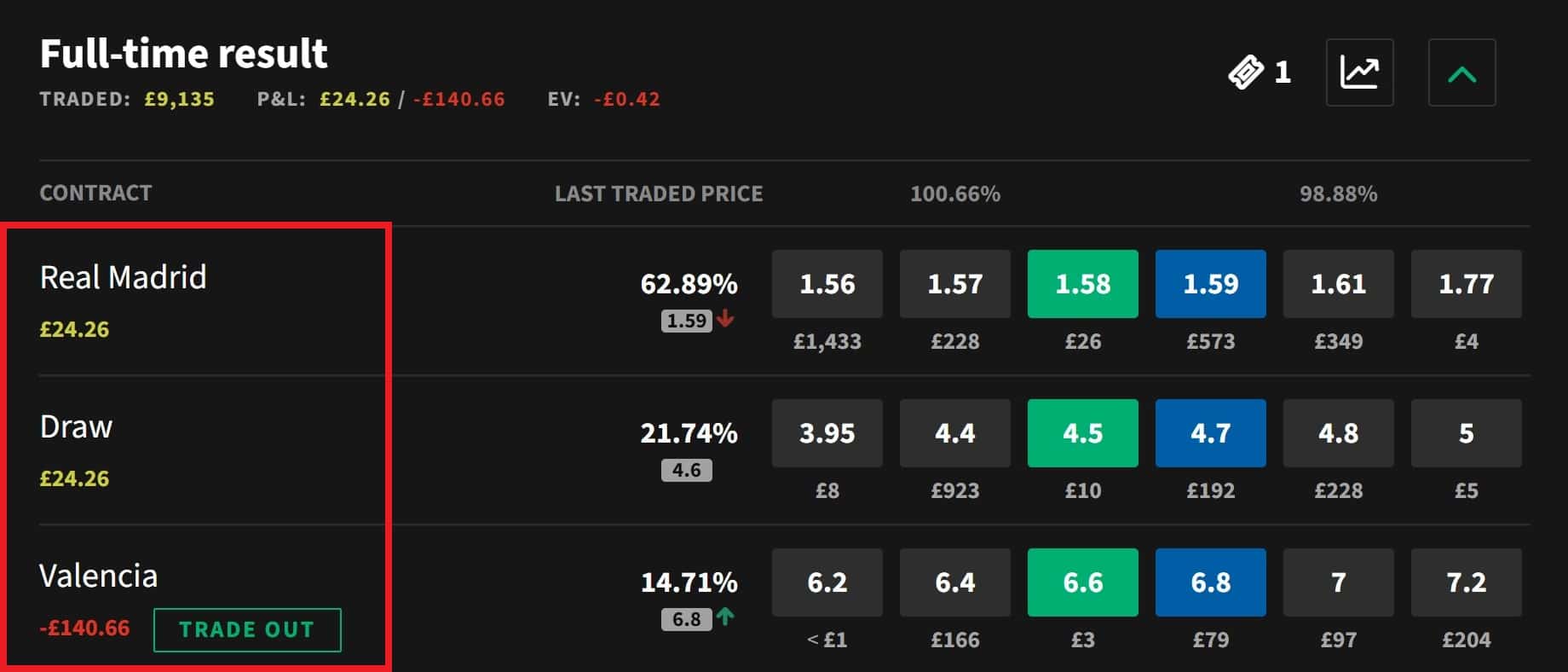
Task: Click the green up arrow near 6.8
Action: pos(725,617)
